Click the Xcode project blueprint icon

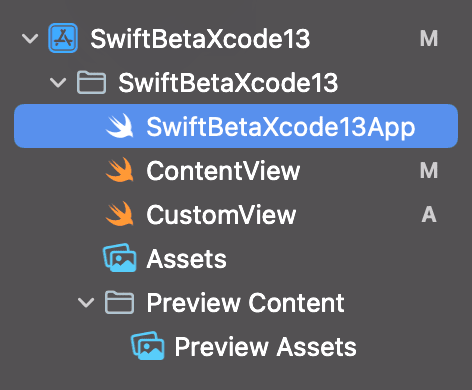tap(63, 38)
